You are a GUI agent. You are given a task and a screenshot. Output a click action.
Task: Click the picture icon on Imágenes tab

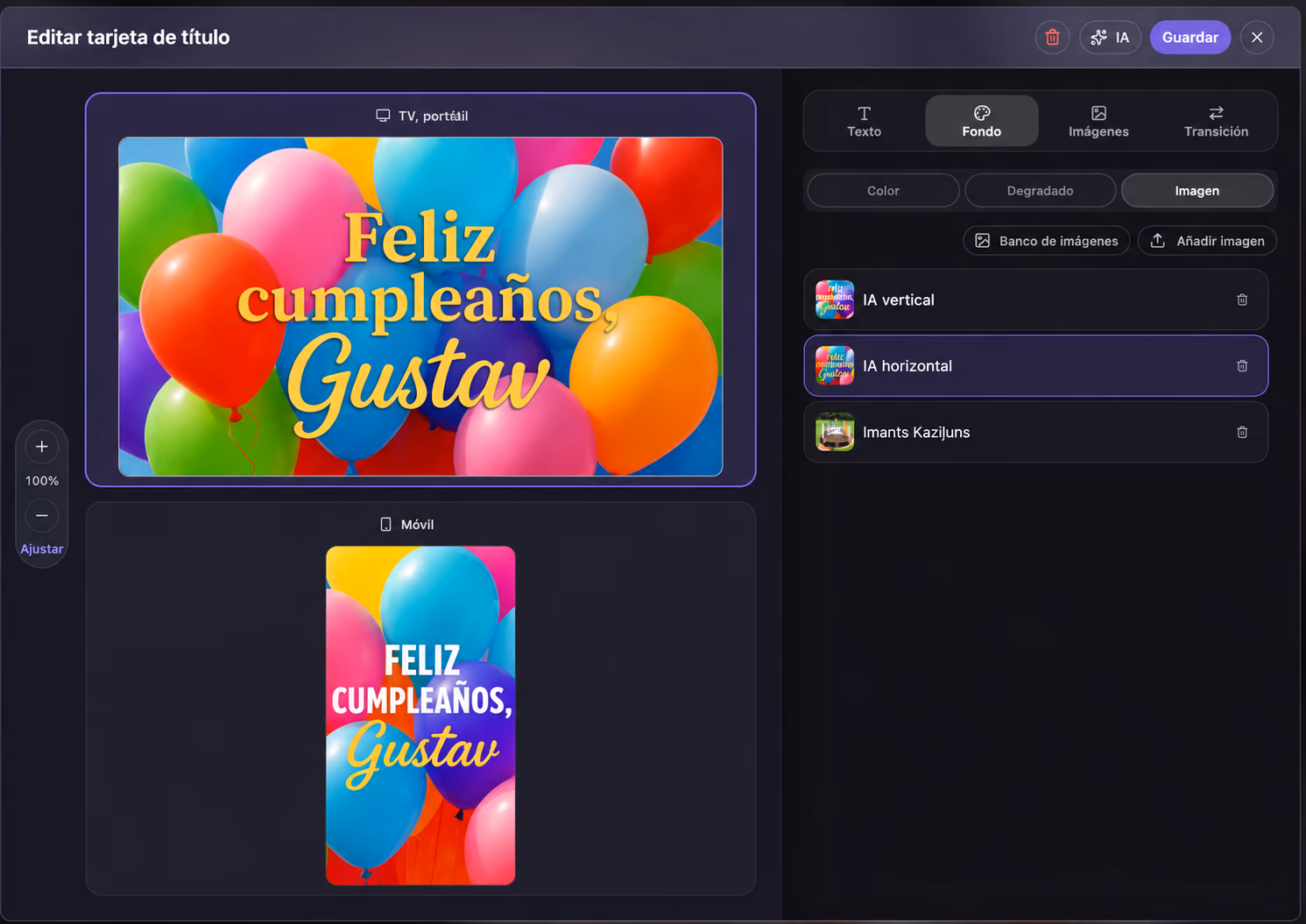tap(1098, 113)
